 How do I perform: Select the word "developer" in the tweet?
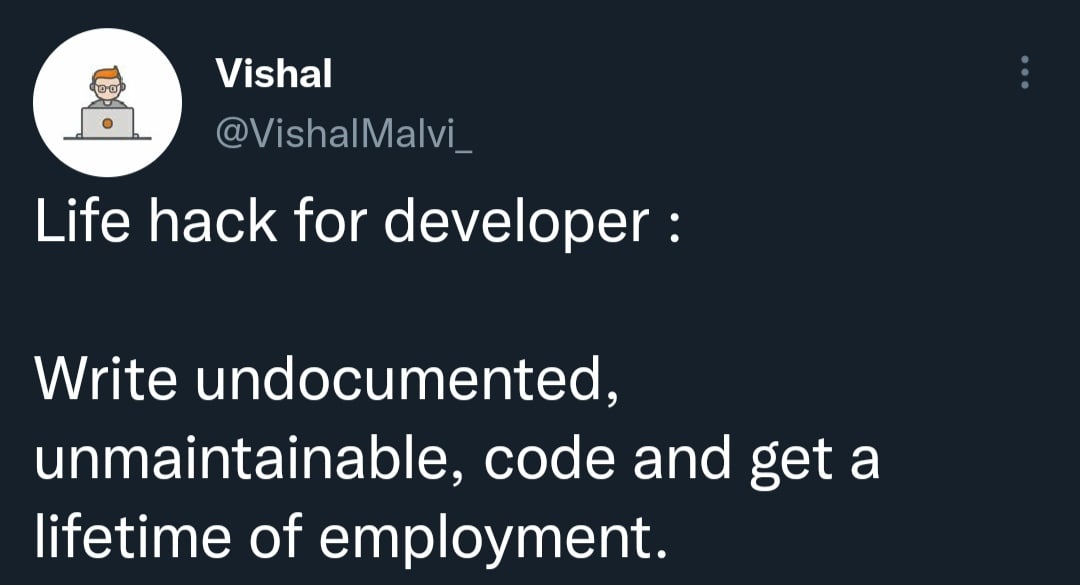pyautogui.click(x=517, y=224)
